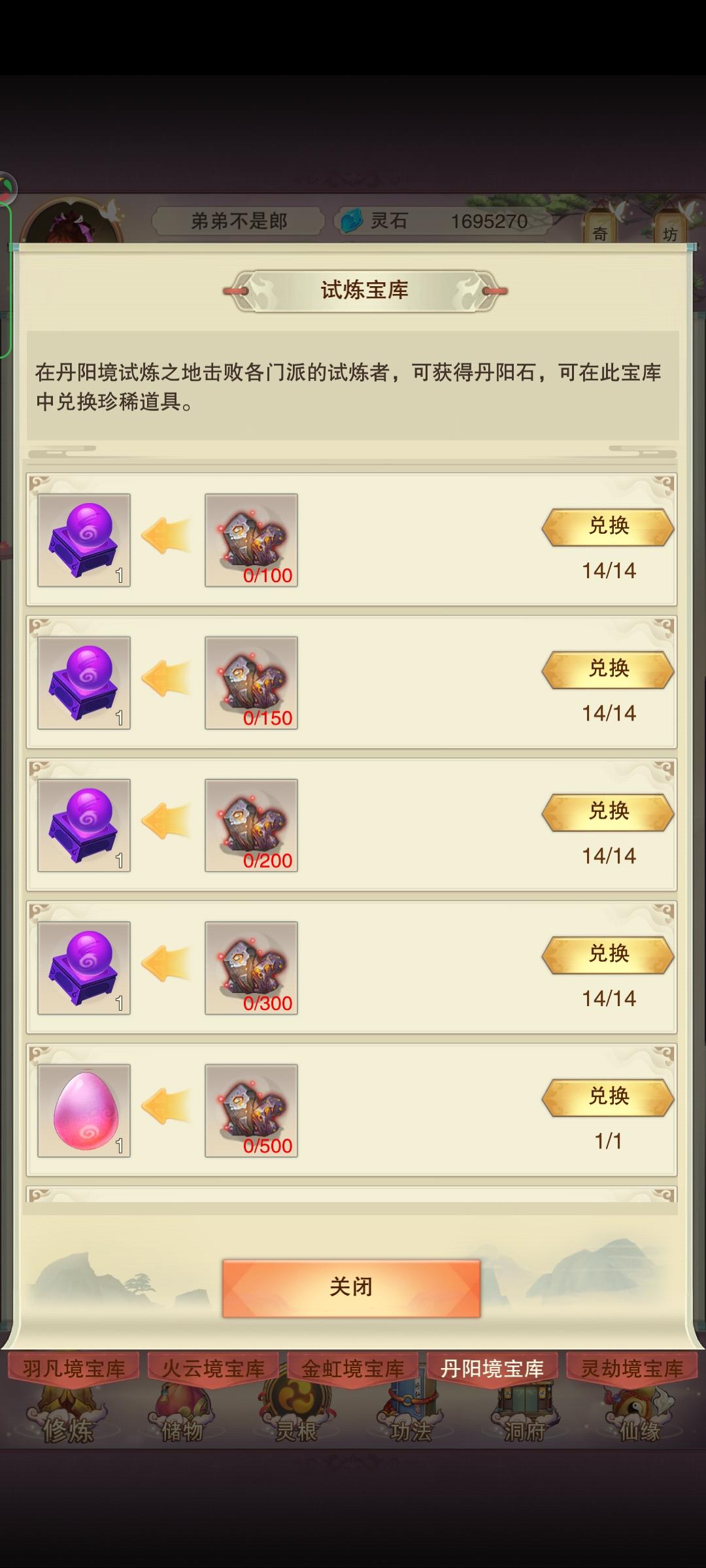Image resolution: width=706 pixels, height=1568 pixels.
Task: Click 兑换 for the pink egg exchange
Action: 608,1097
